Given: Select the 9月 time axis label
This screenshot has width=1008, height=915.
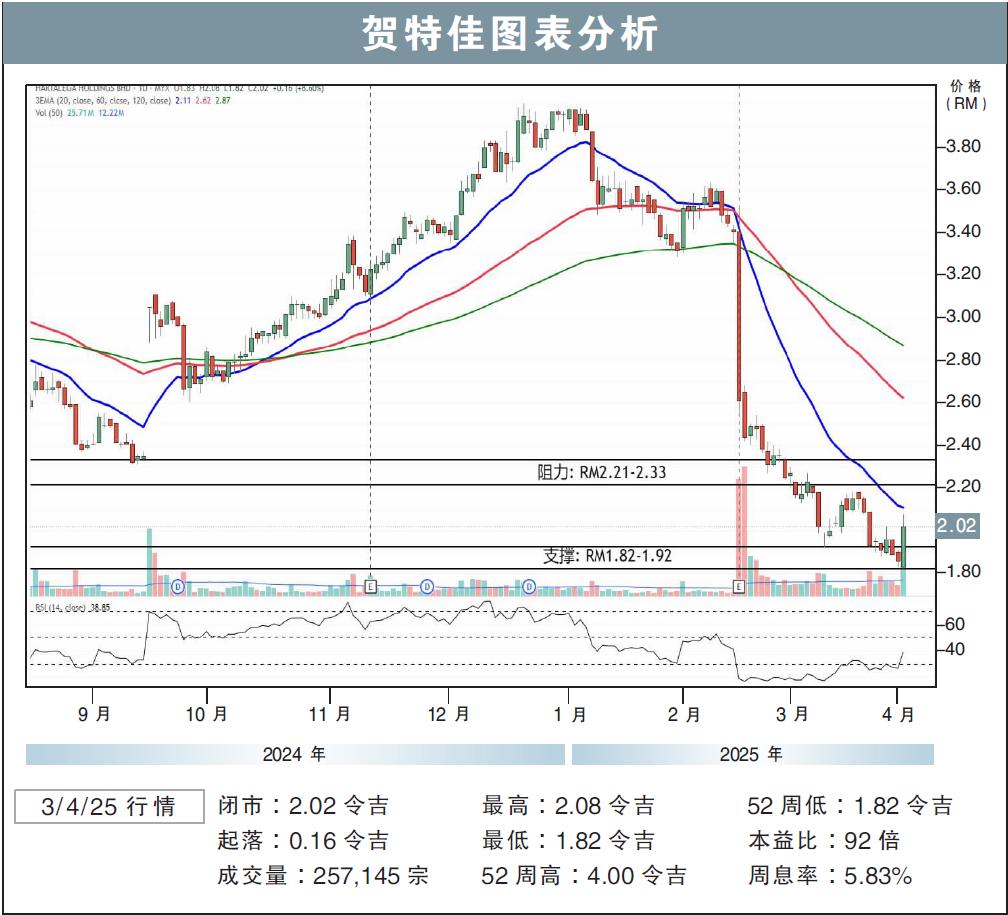Looking at the screenshot, I should coord(94,714).
